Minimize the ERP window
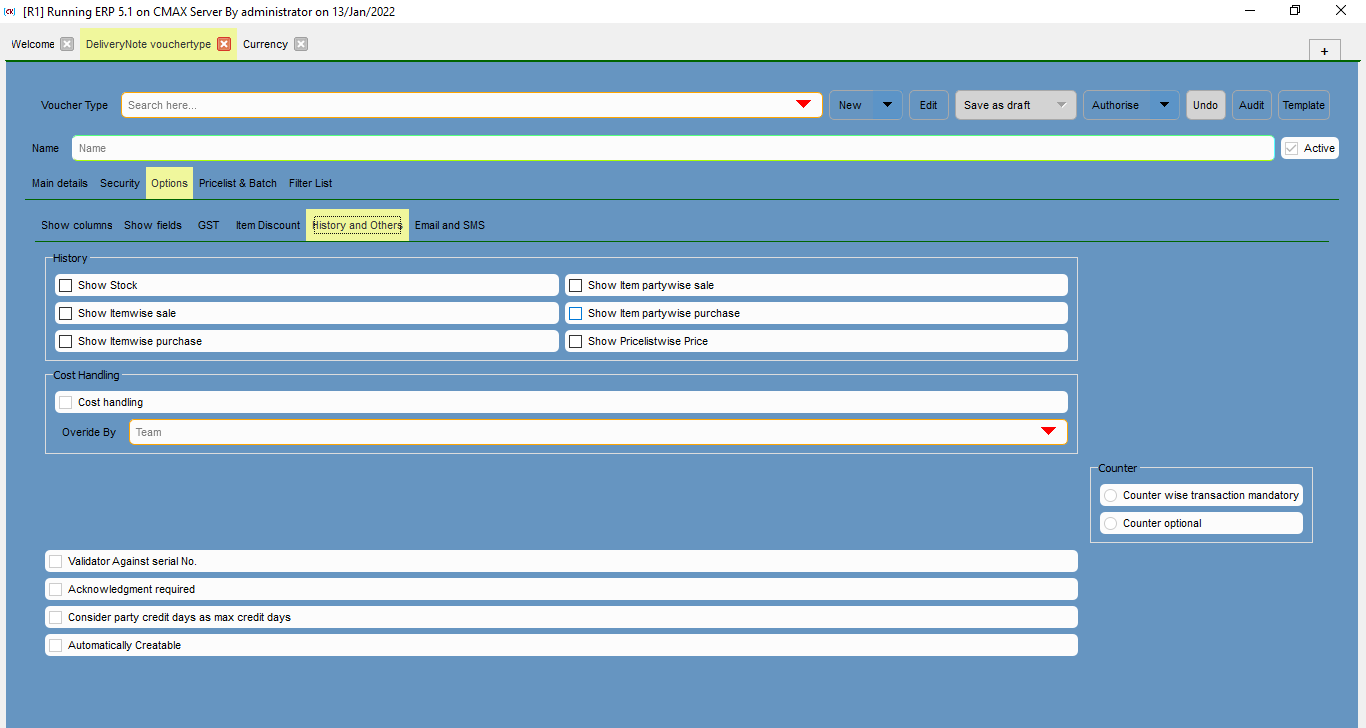 1249,11
